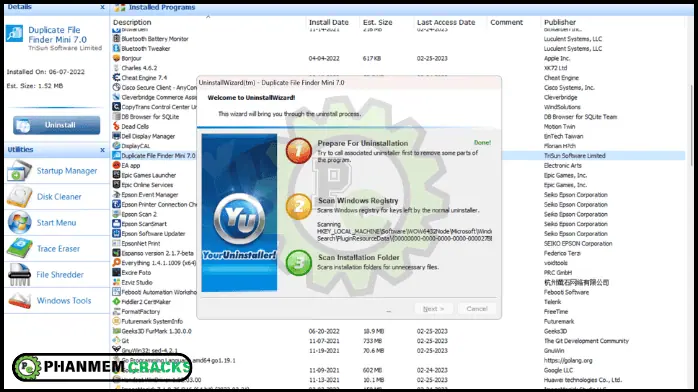The width and height of the screenshot is (698, 392).
Task: Select Bluetooth Tweaker program icon
Action: click(116, 48)
